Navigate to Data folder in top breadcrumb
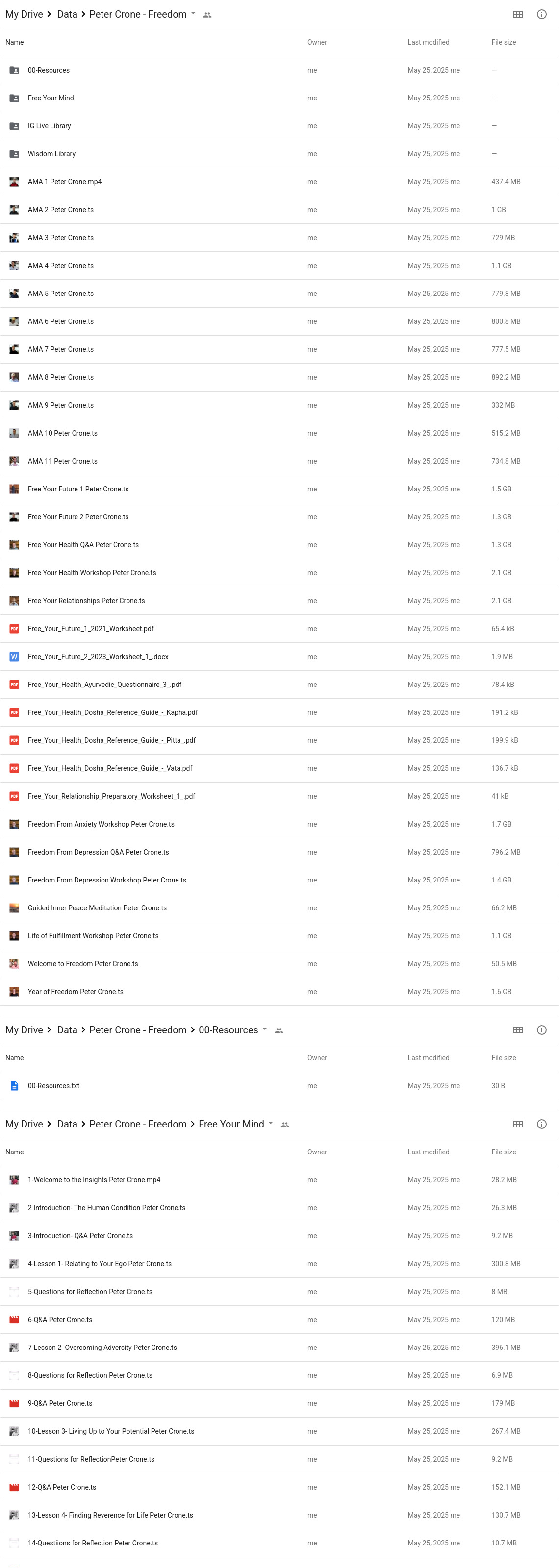This screenshot has width=559, height=1568. click(x=67, y=14)
